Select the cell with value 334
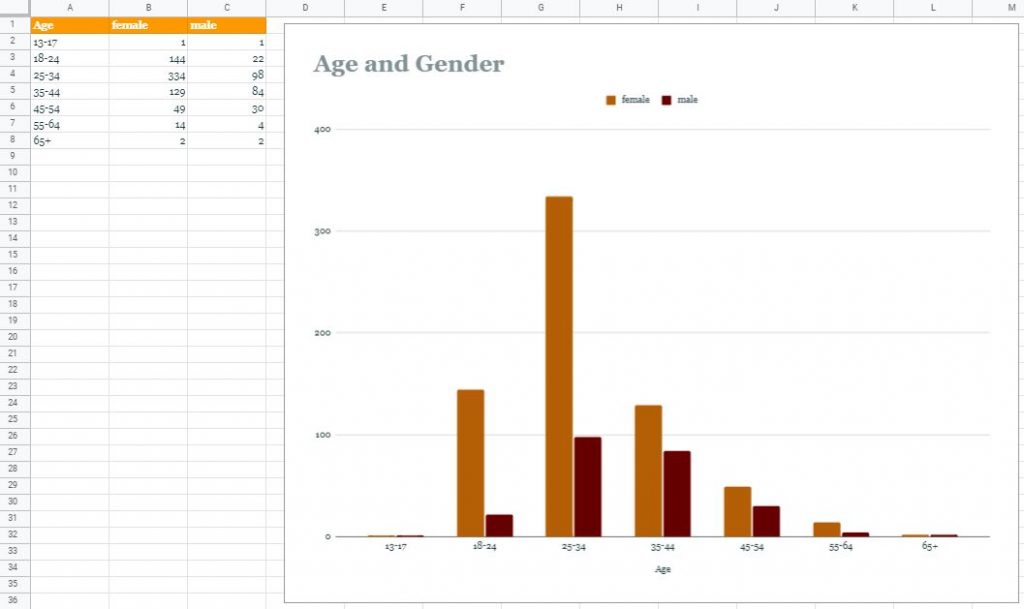This screenshot has height=609, width=1024. point(148,74)
